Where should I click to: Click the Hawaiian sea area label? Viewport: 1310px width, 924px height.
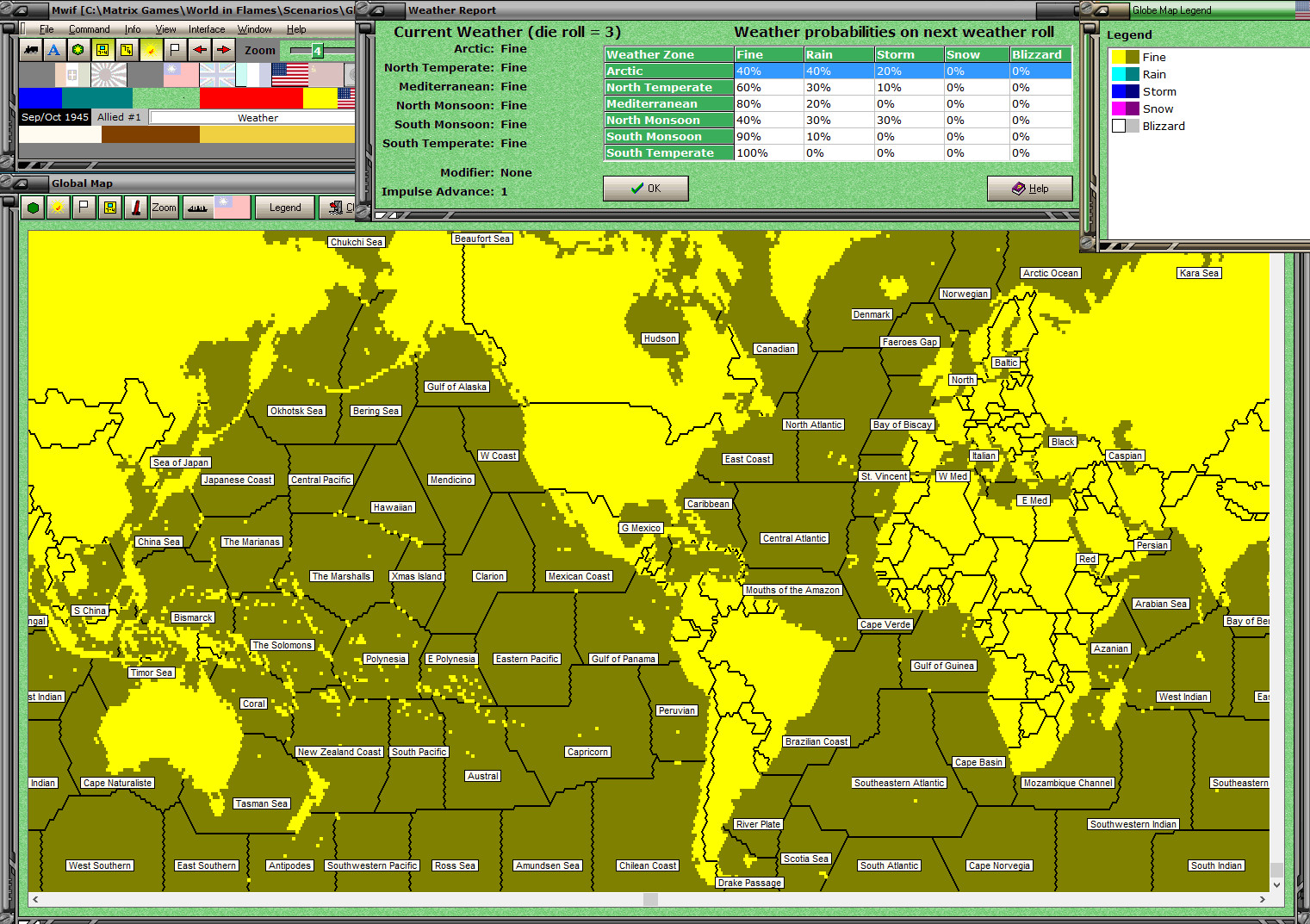393,507
